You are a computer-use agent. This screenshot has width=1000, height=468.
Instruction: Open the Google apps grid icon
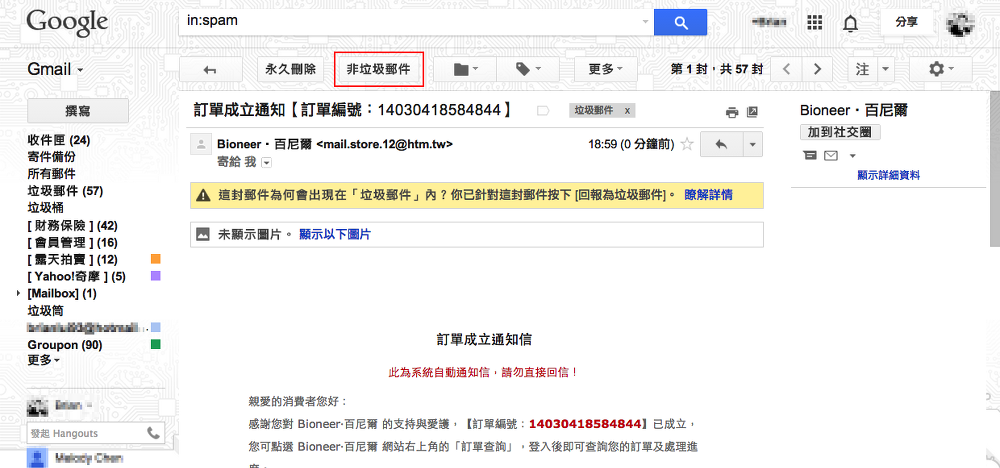tap(814, 24)
